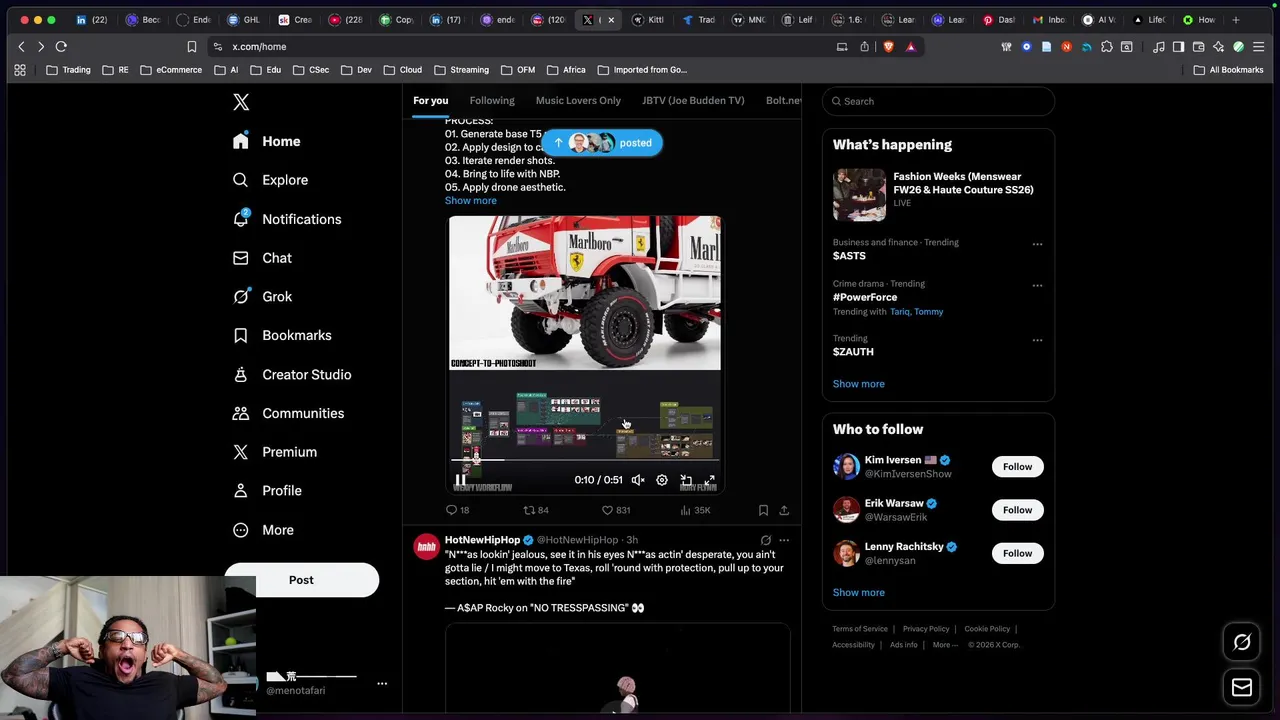This screenshot has height=720, width=1280.
Task: Toggle the browser sidebar panel
Action: click(x=1178, y=47)
